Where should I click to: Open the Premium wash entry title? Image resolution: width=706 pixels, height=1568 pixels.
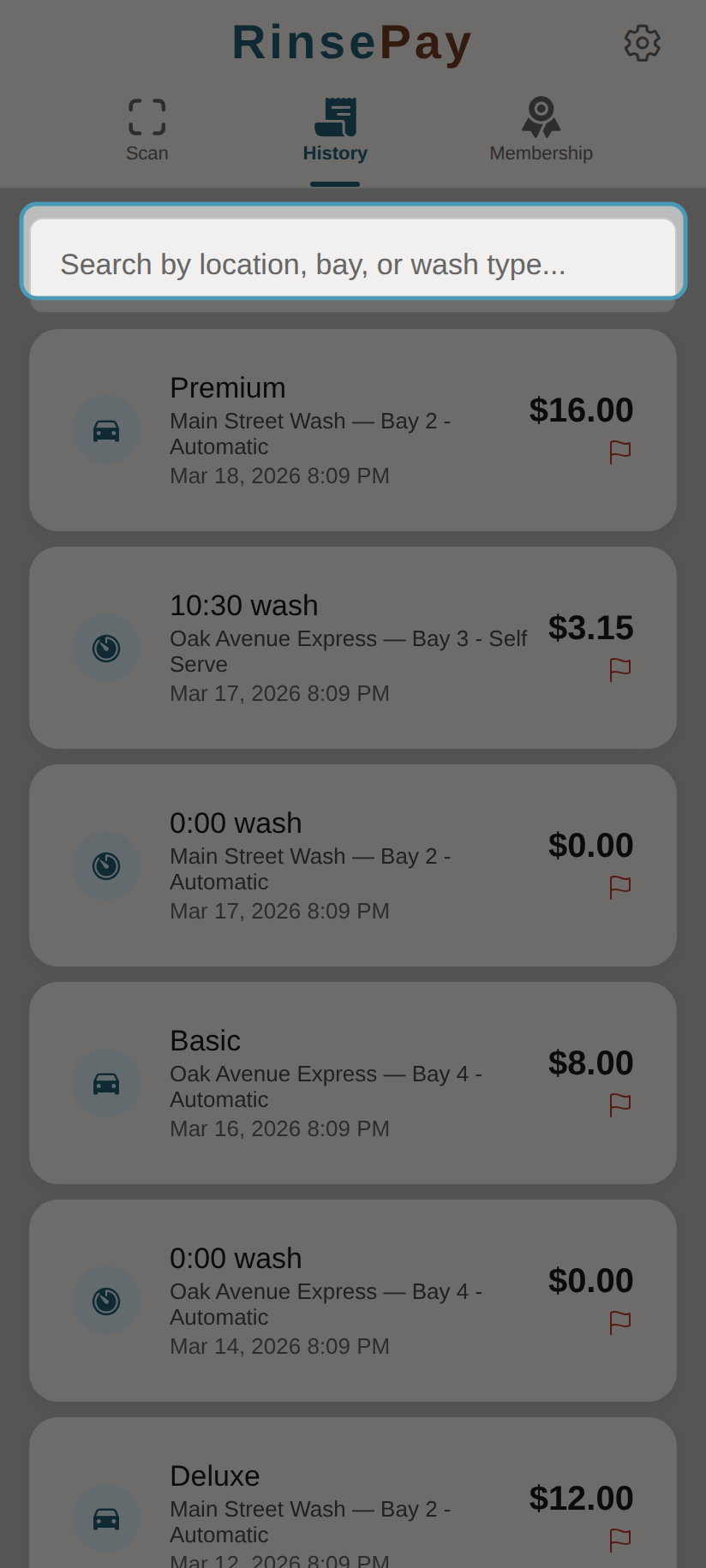coord(228,388)
